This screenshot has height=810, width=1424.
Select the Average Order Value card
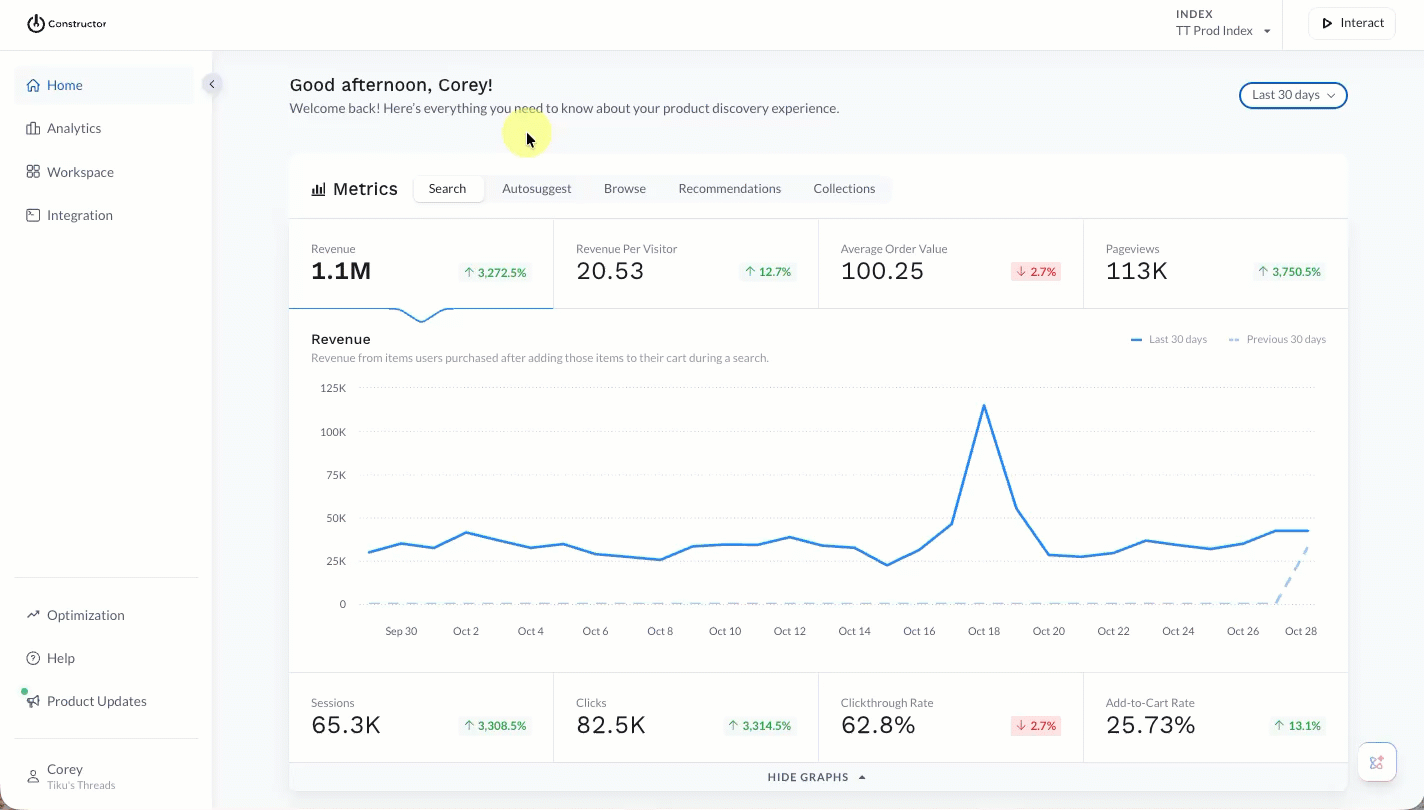point(951,264)
